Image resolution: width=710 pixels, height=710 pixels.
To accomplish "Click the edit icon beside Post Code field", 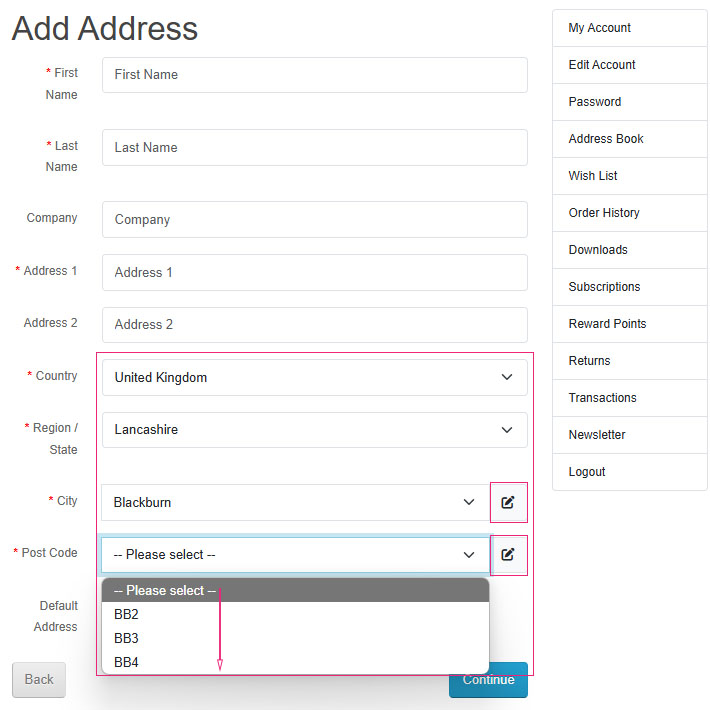I will (x=508, y=554).
